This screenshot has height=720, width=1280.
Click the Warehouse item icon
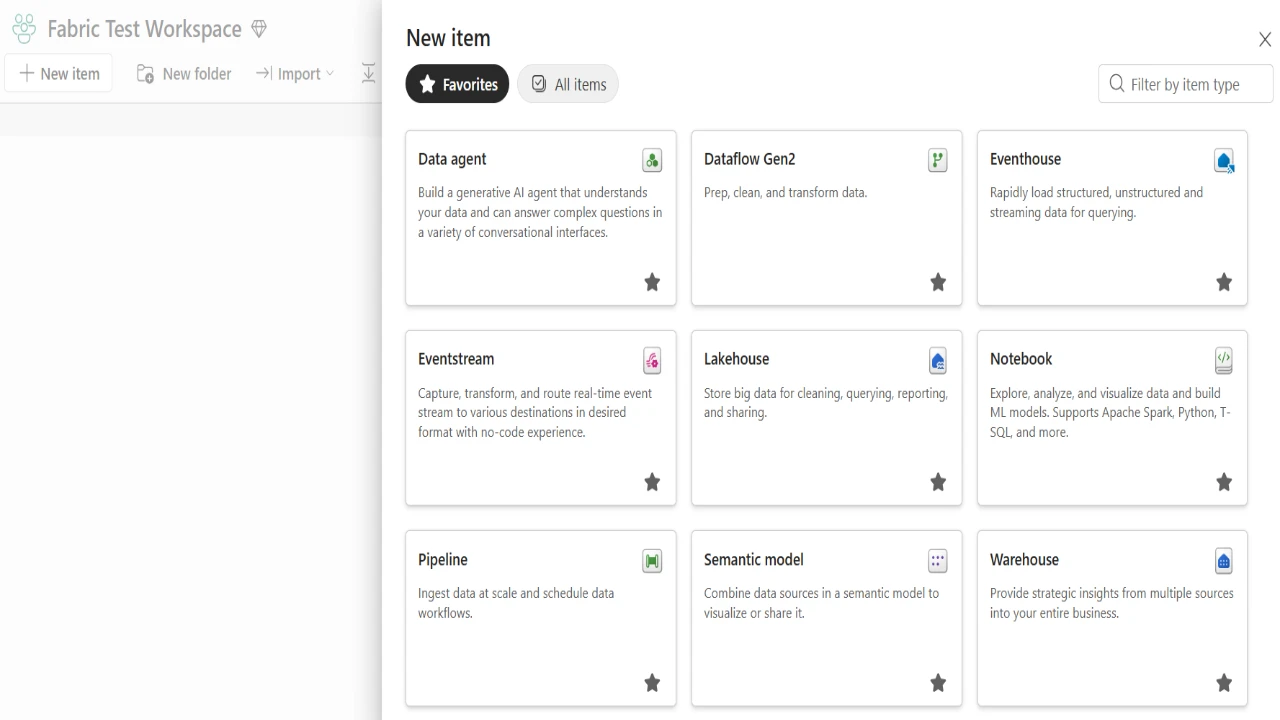[x=1224, y=561]
